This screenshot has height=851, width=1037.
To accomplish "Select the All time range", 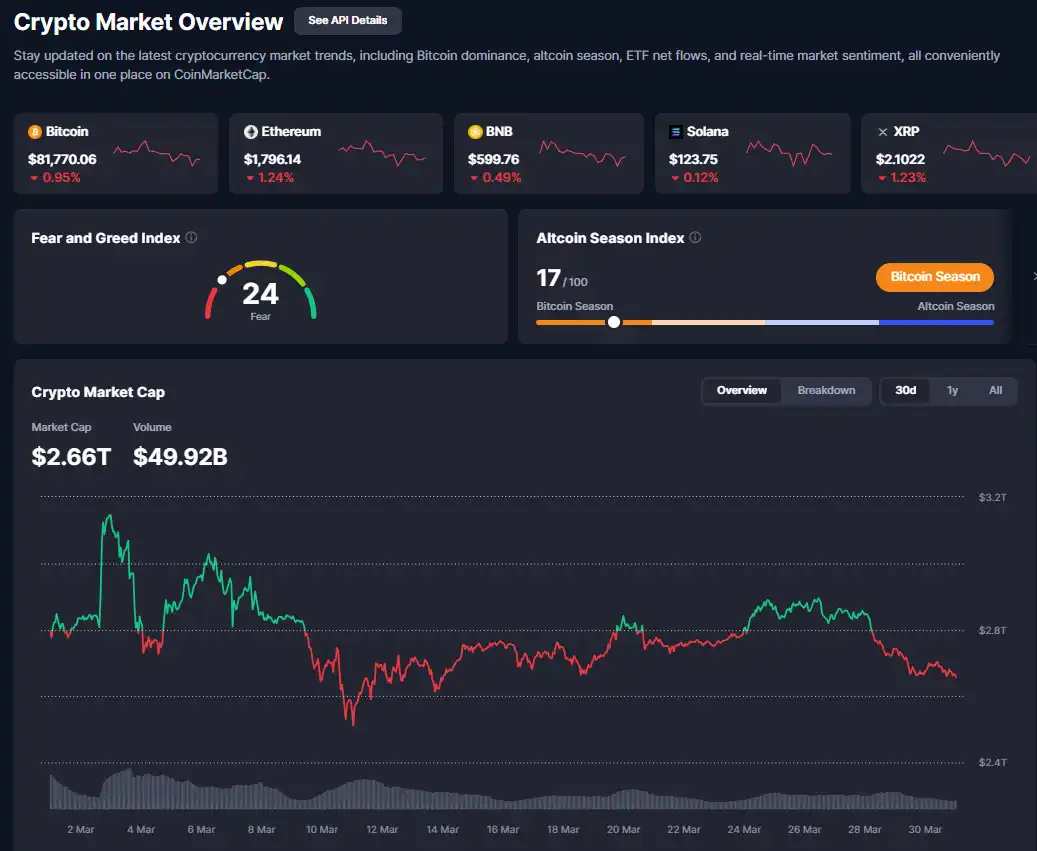I will (x=995, y=390).
